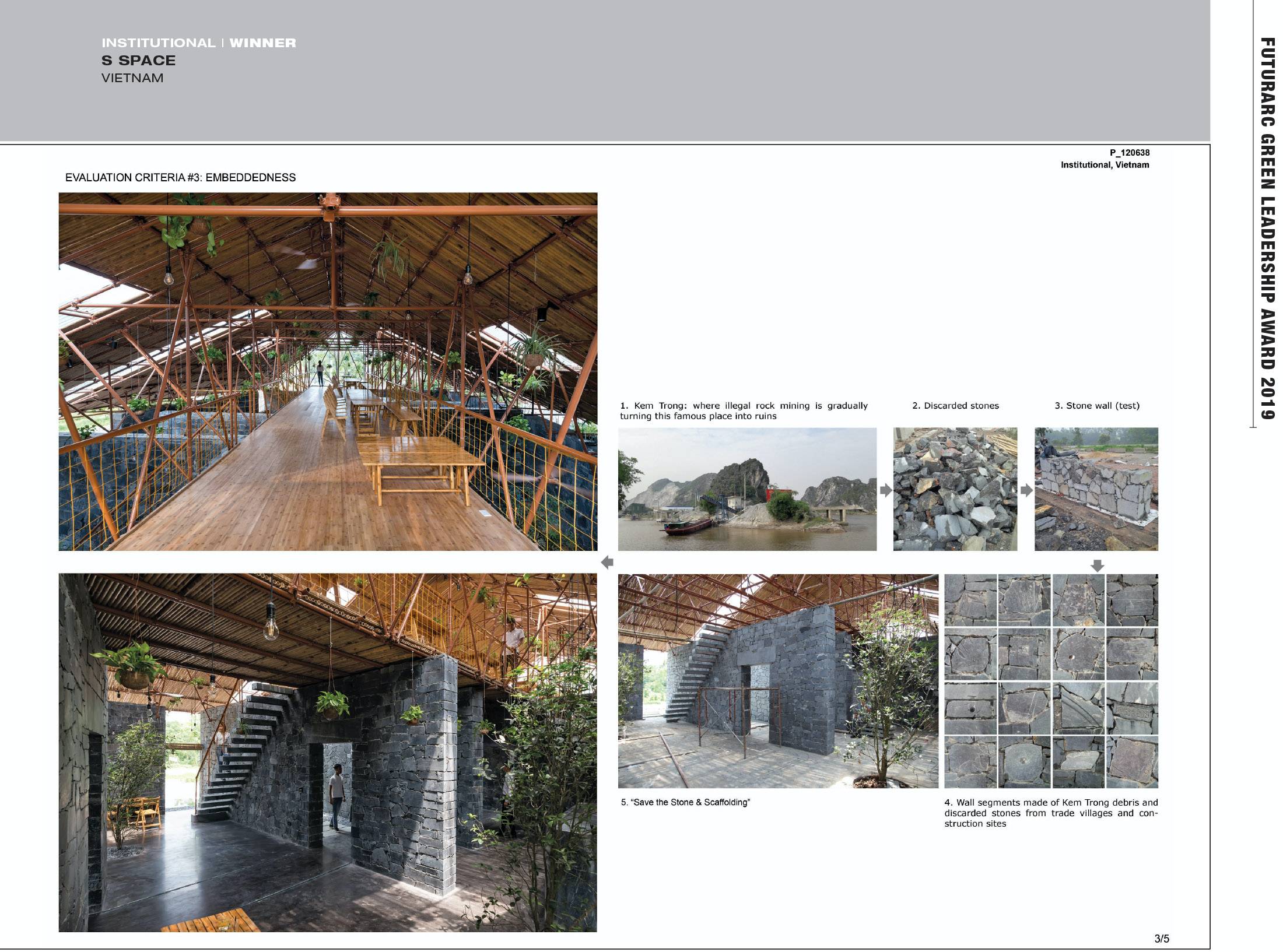
Task: Click the 'INSTITUTIONAL | WINNER' header text
Action: 199,43
